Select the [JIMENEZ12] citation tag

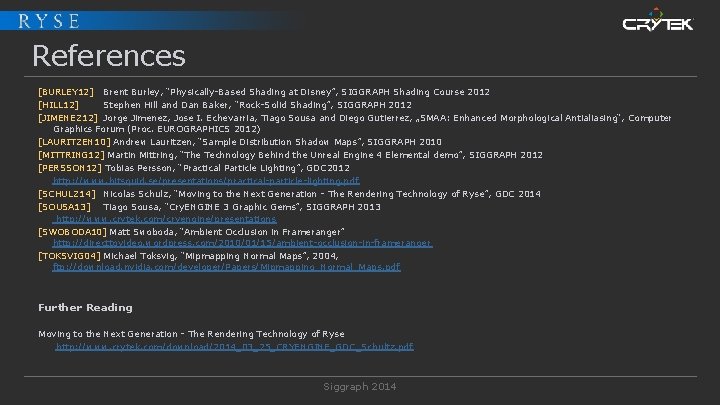[x=68, y=118]
